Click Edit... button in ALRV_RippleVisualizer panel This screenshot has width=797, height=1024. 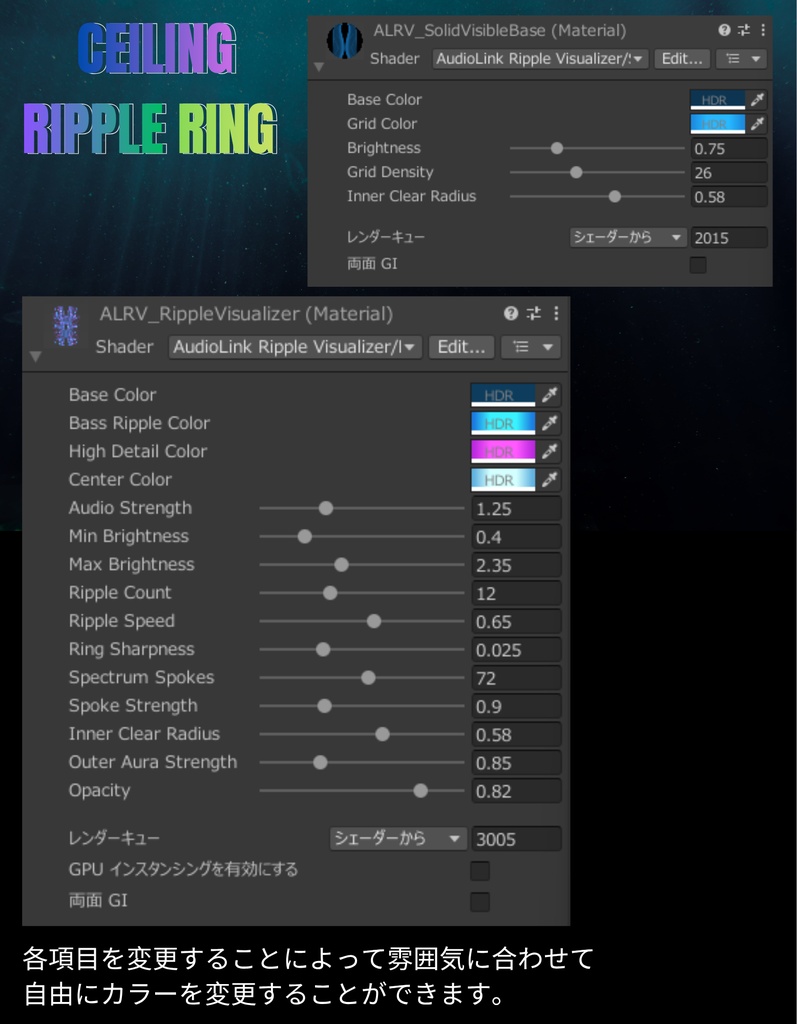point(461,347)
